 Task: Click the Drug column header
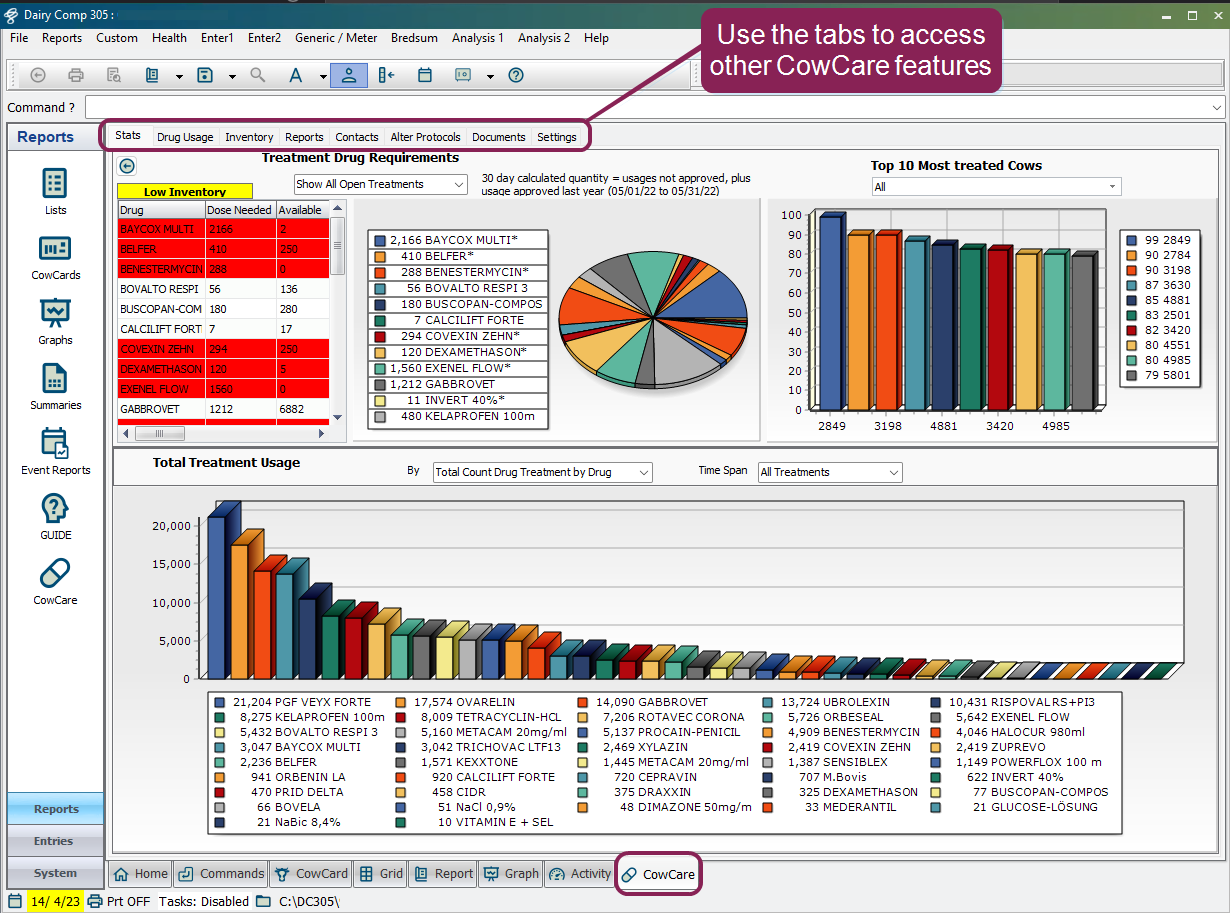tap(161, 210)
